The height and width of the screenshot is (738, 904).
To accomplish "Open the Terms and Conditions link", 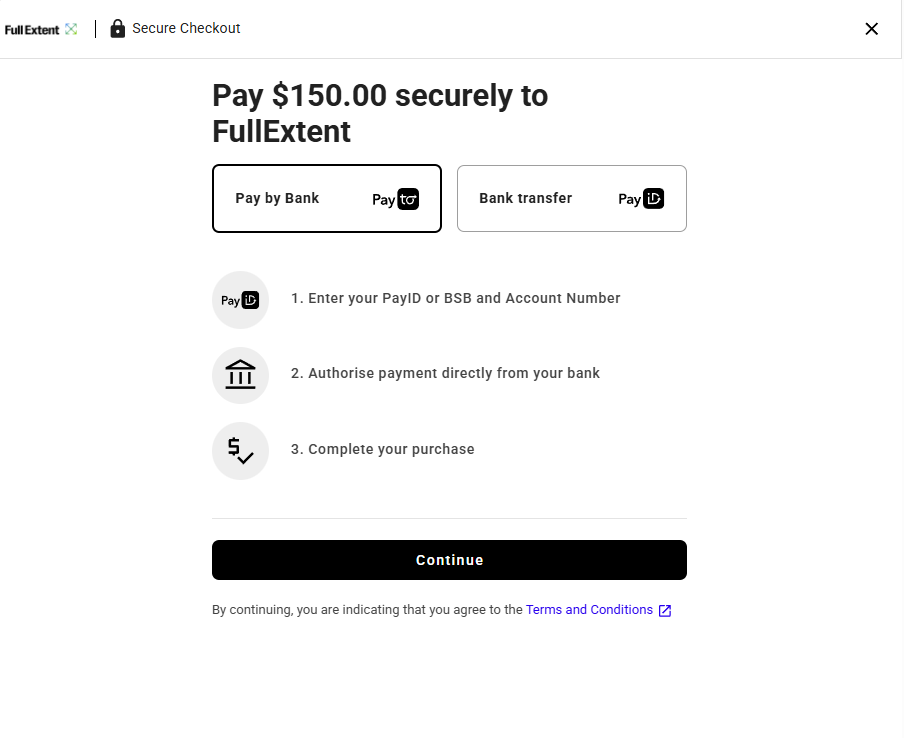I will click(589, 610).
